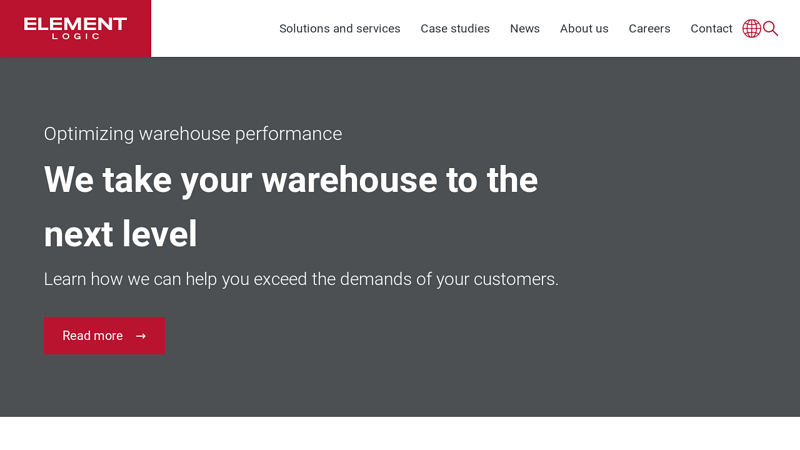Screen dimensions: 800x450
Task: Go to Case studies page
Action: 455,29
